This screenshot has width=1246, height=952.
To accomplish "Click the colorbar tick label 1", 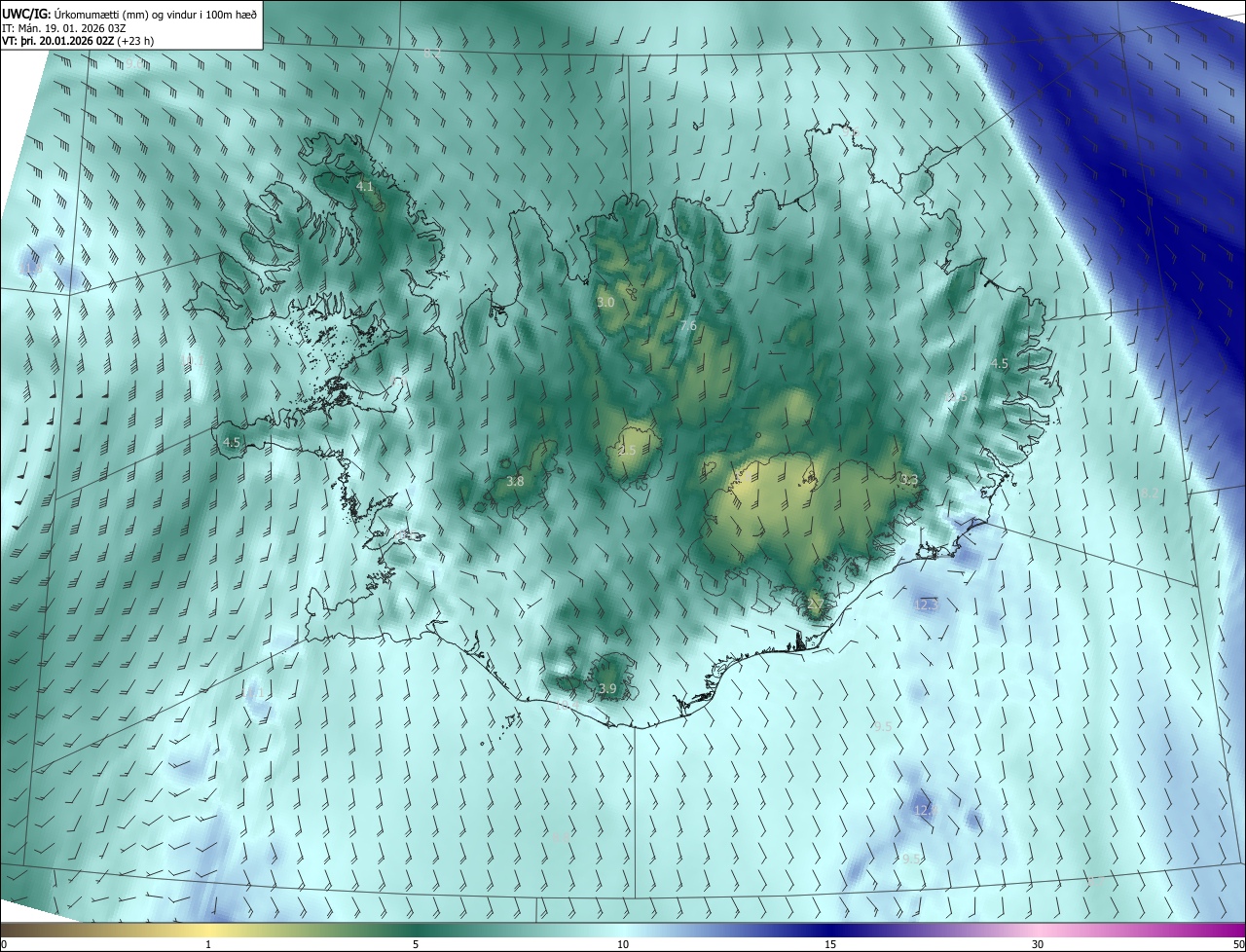I will point(208,944).
